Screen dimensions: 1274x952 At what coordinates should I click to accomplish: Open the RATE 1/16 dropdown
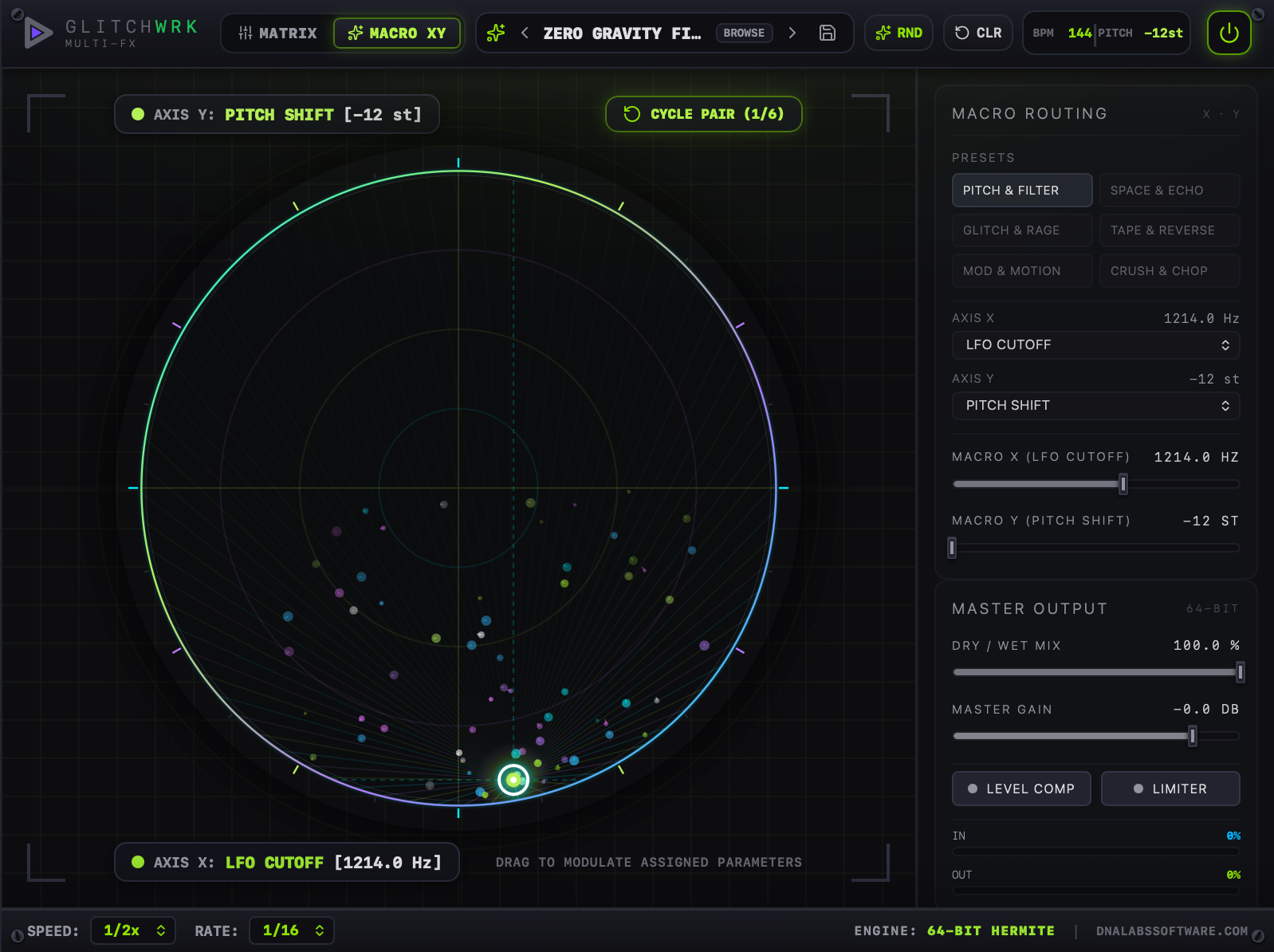coord(292,930)
